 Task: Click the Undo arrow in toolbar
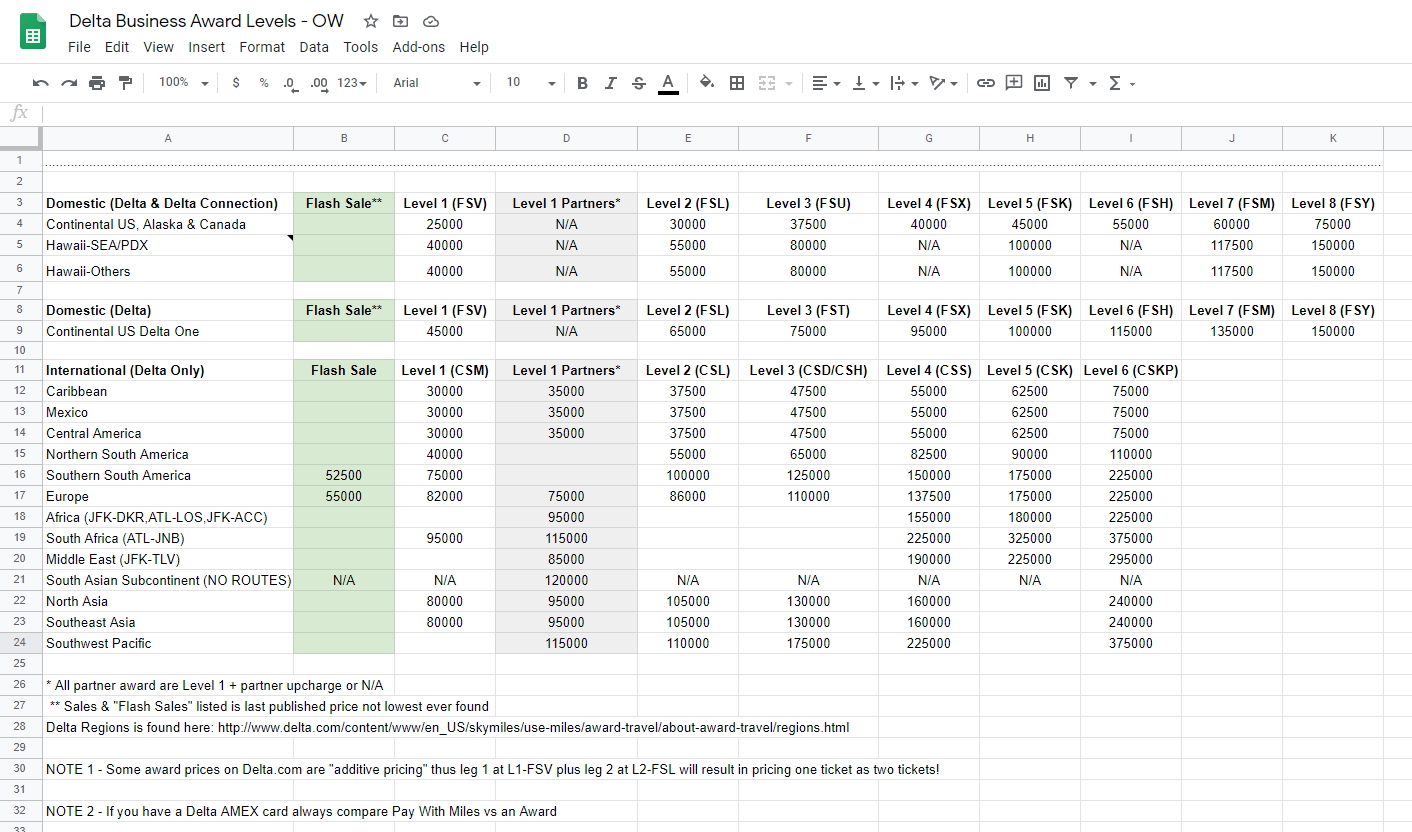click(40, 83)
